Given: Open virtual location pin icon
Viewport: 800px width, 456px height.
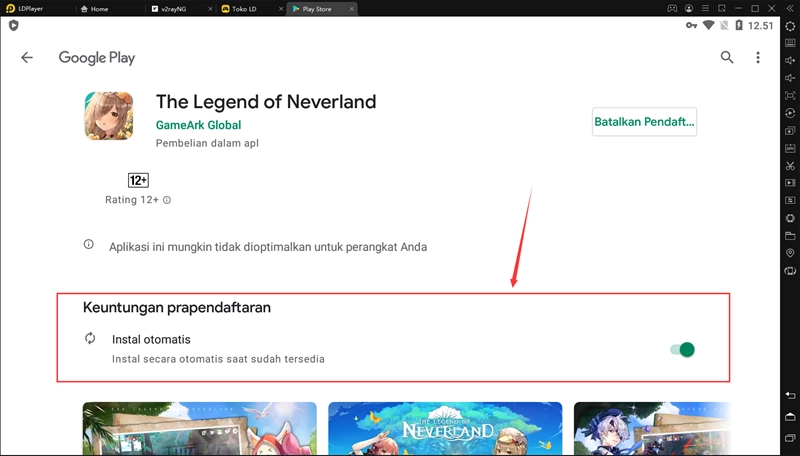Looking at the screenshot, I should coord(790,253).
